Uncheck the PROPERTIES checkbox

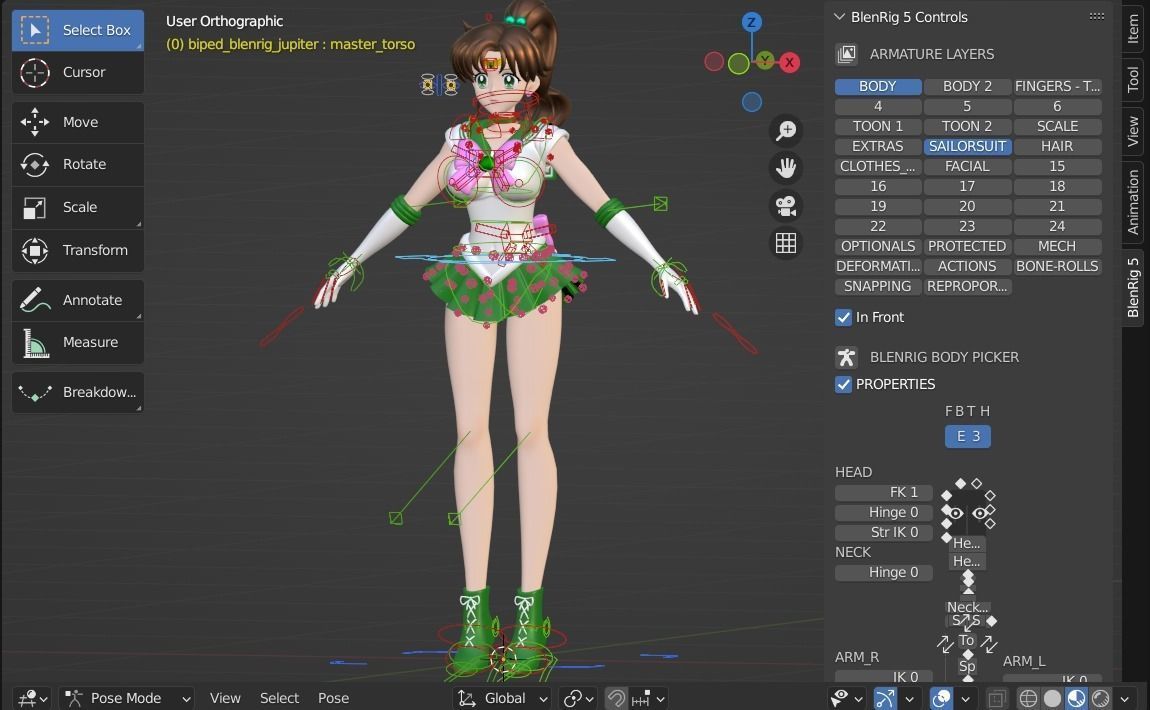coord(843,384)
